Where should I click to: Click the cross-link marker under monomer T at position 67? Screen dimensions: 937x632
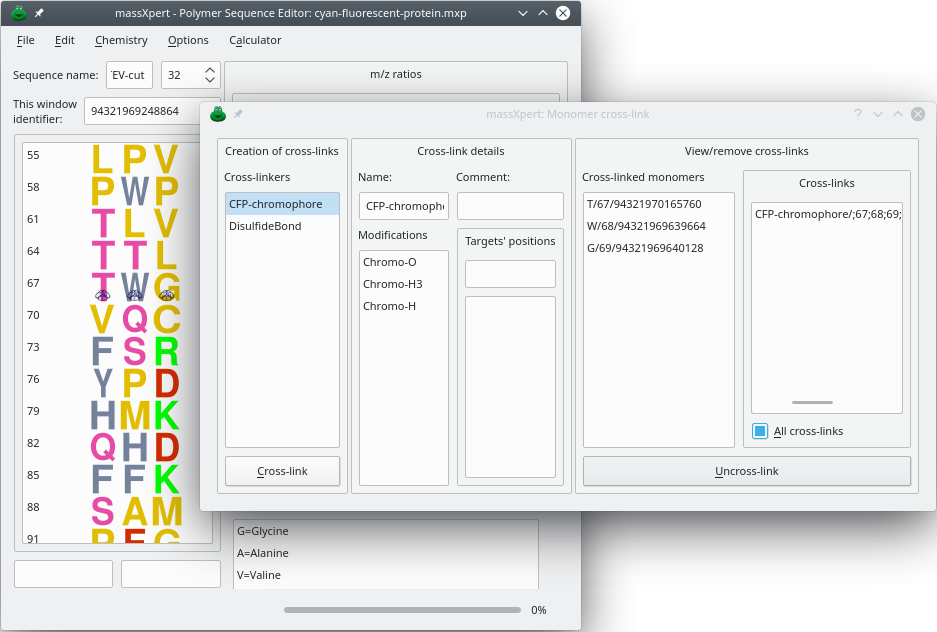coord(102,295)
